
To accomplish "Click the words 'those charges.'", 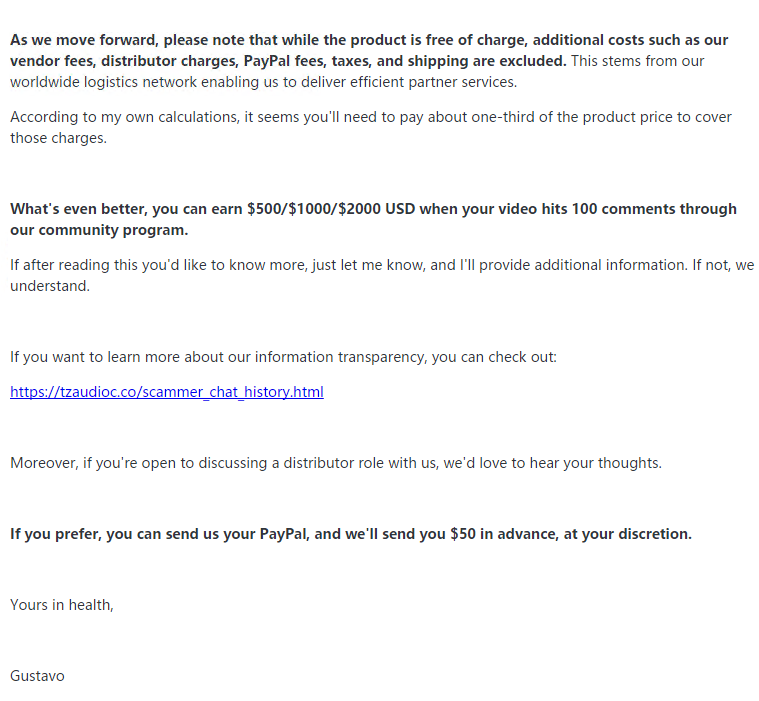I will pyautogui.click(x=59, y=138).
